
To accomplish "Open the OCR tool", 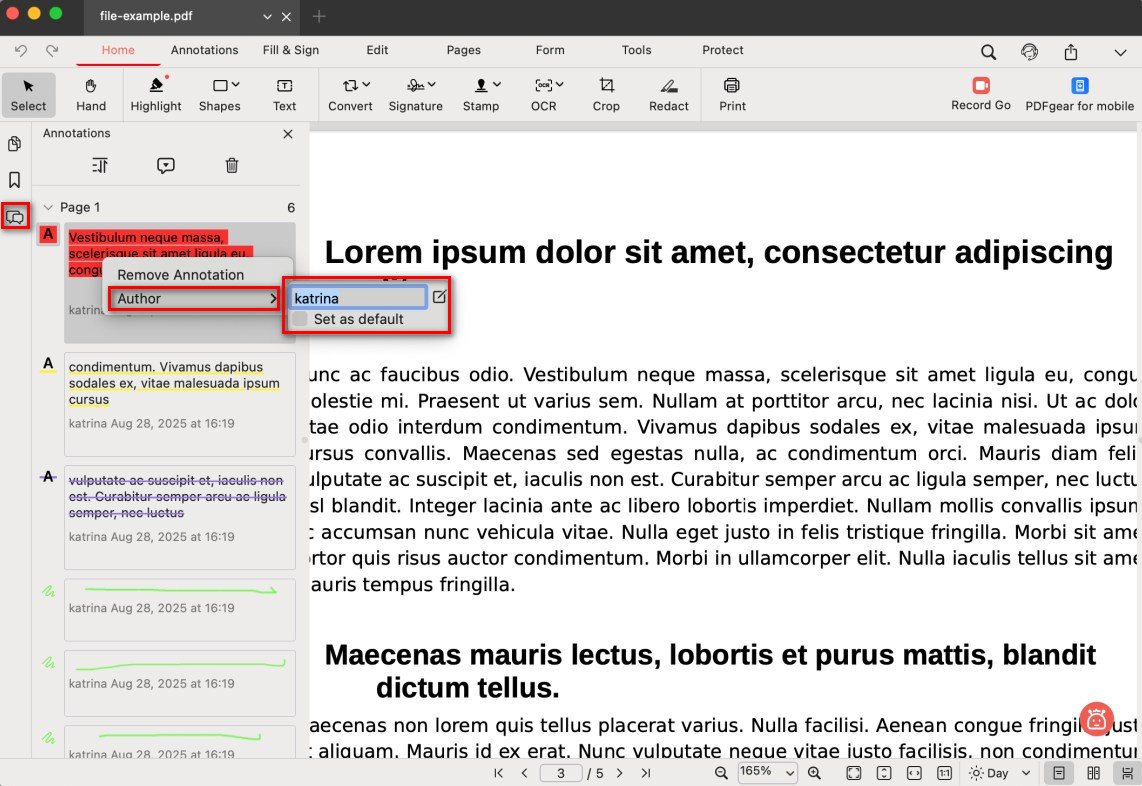I will click(544, 94).
